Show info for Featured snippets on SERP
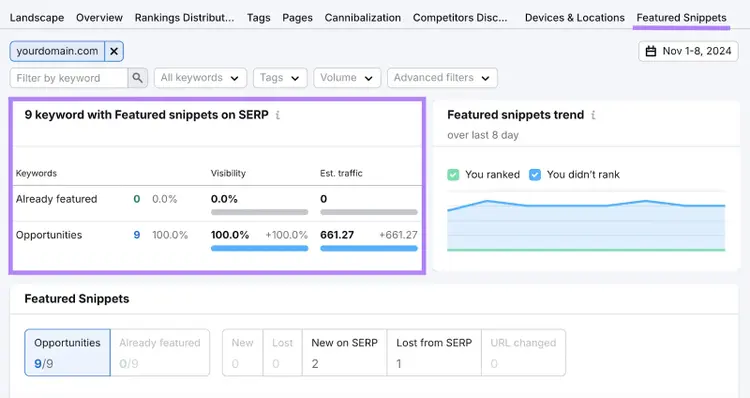The height and width of the screenshot is (398, 750). [x=278, y=115]
